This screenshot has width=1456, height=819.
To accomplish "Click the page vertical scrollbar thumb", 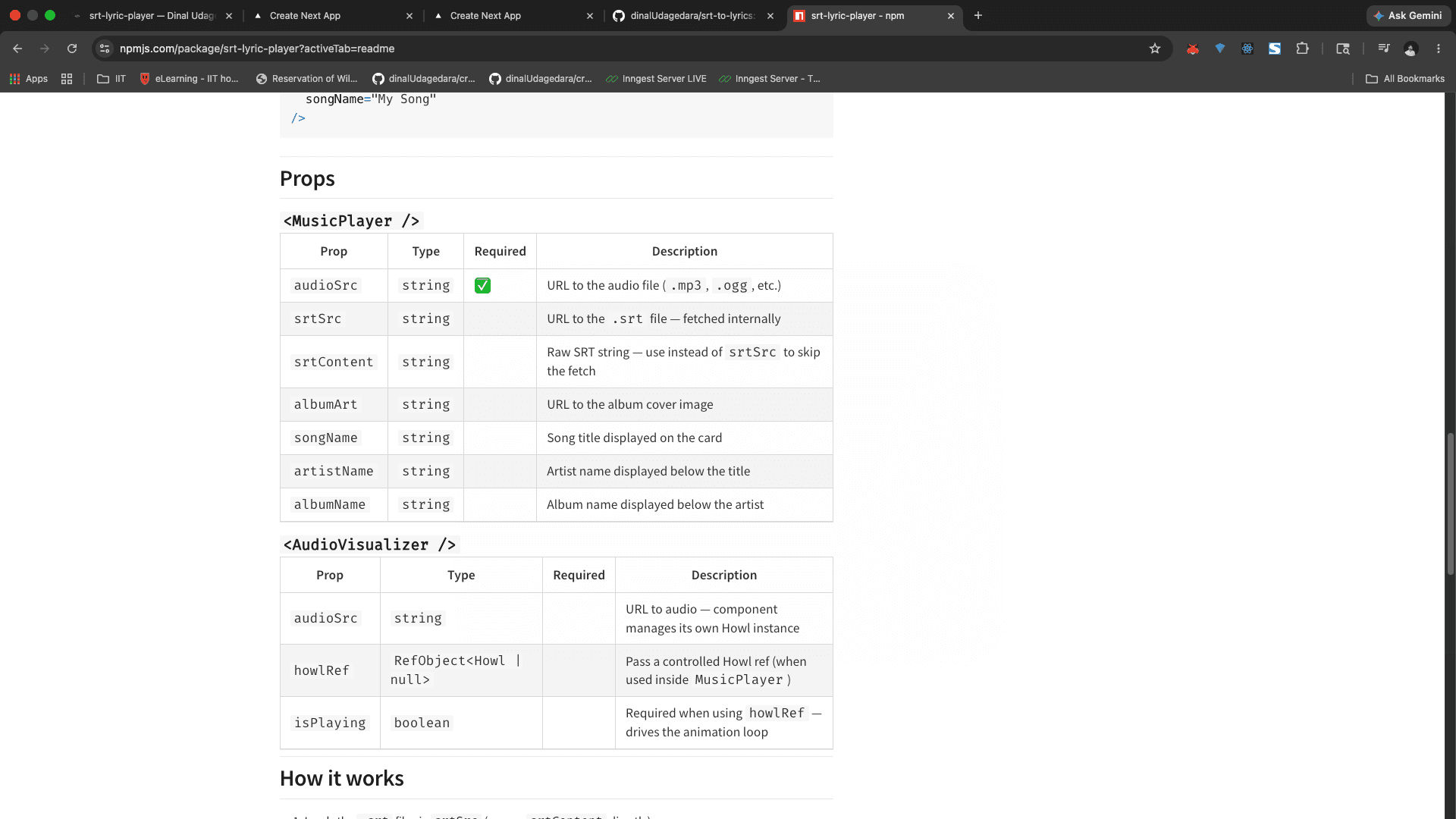I will [x=1451, y=504].
